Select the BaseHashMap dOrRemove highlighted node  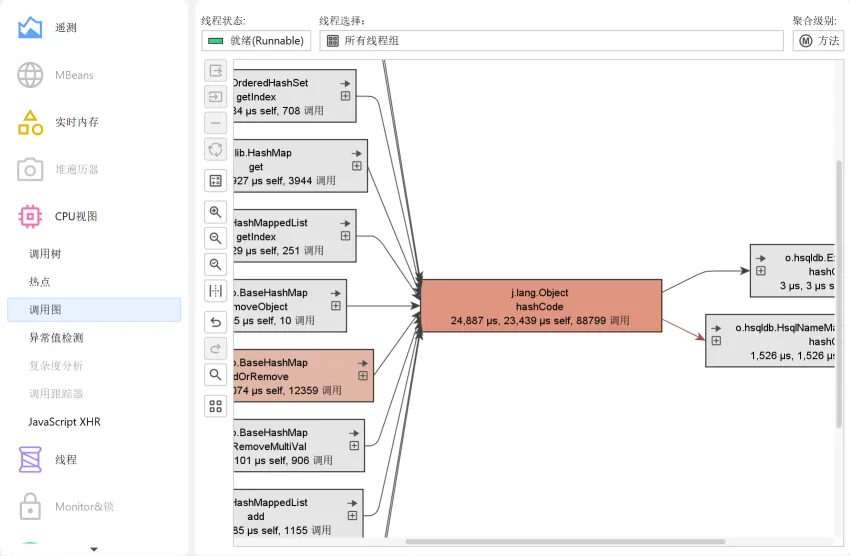coord(304,376)
